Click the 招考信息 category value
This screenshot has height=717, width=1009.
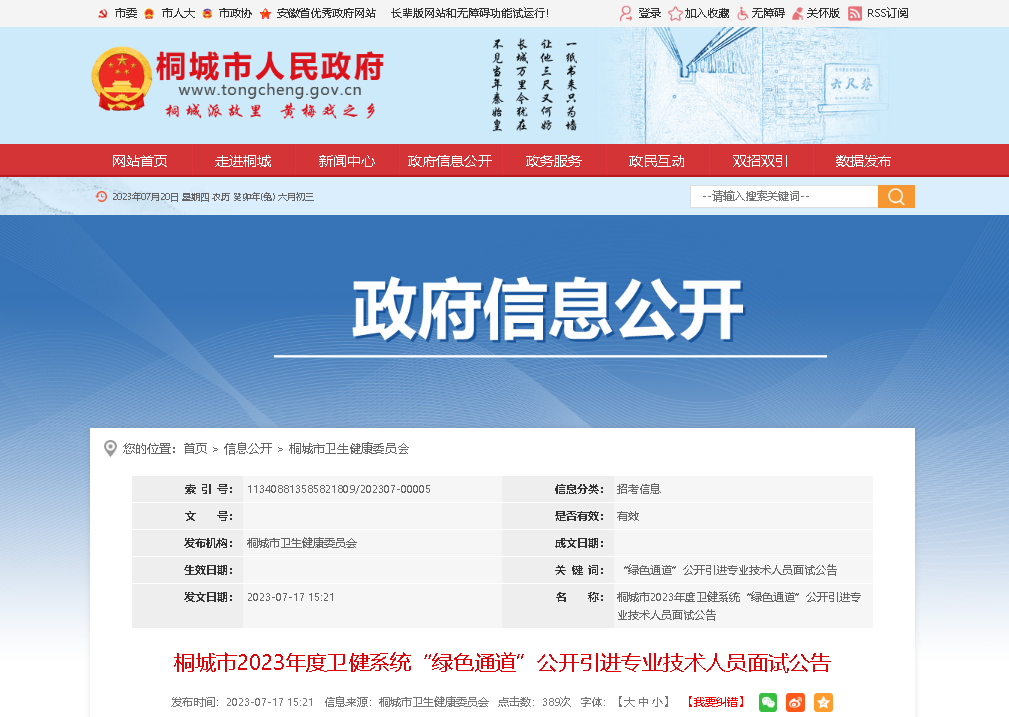tap(638, 489)
